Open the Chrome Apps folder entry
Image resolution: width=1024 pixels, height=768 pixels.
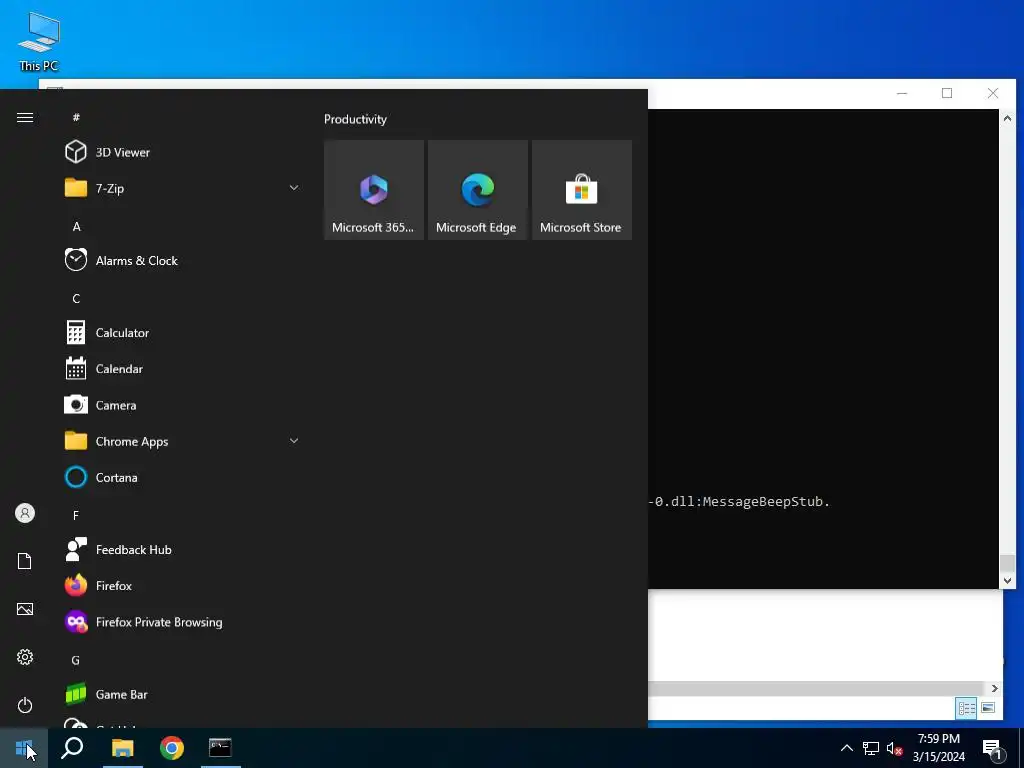[x=180, y=441]
